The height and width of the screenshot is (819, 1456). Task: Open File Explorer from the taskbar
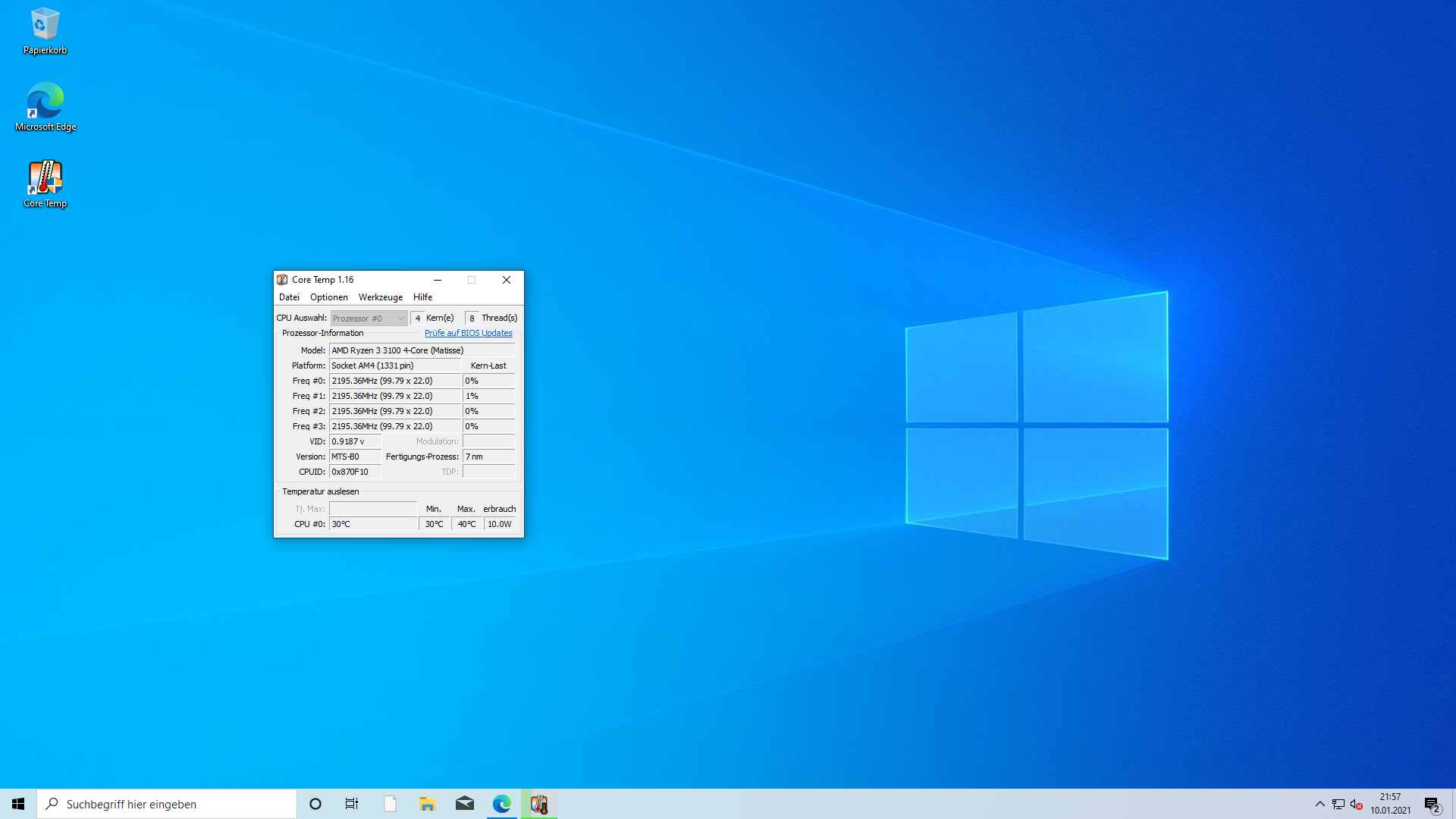(x=427, y=804)
